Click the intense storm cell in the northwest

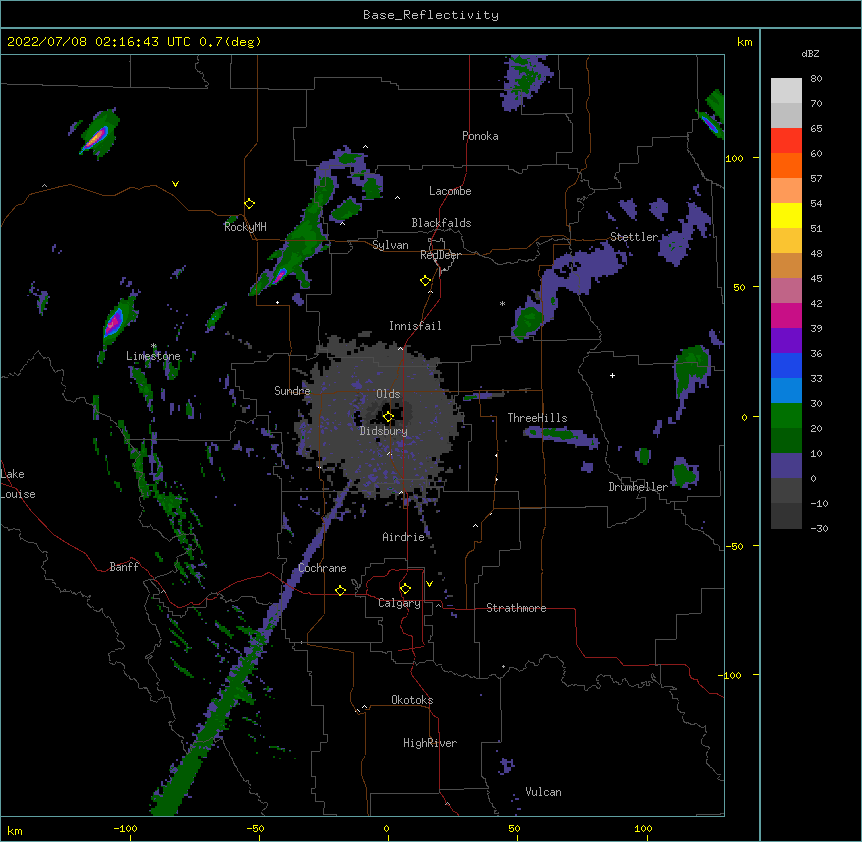click(x=95, y=137)
